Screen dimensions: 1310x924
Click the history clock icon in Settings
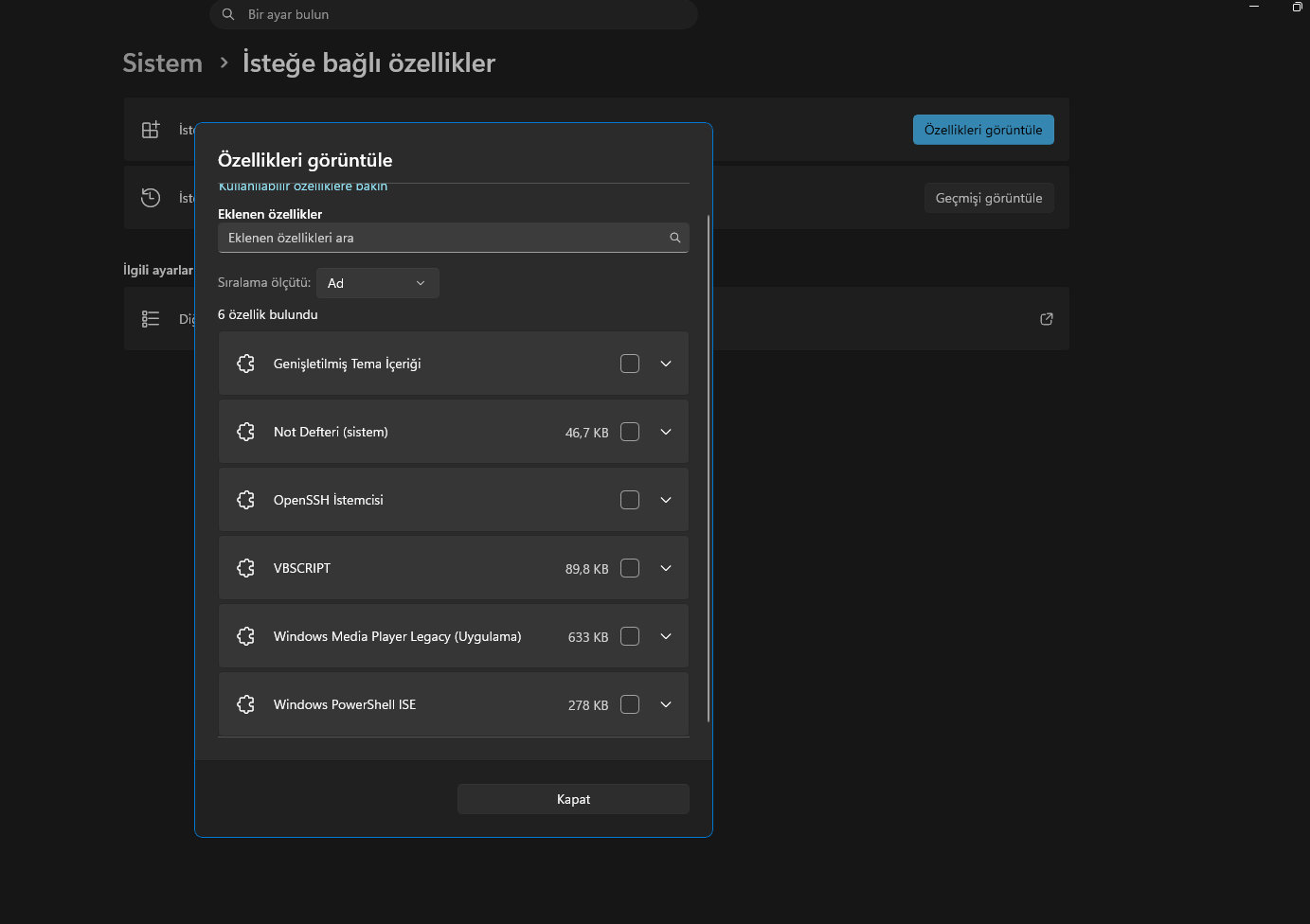[x=151, y=198]
